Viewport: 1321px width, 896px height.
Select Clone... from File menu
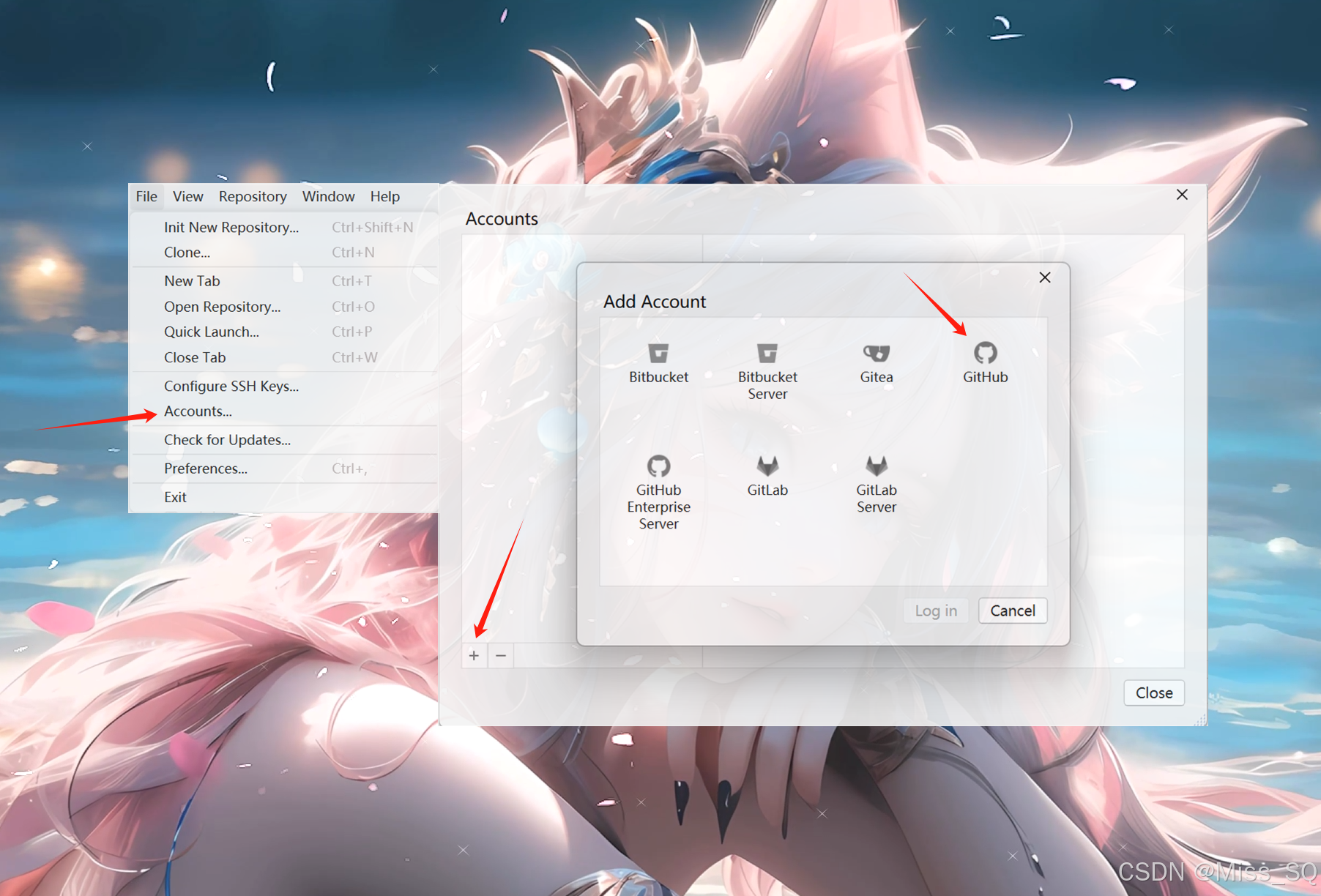(x=284, y=253)
